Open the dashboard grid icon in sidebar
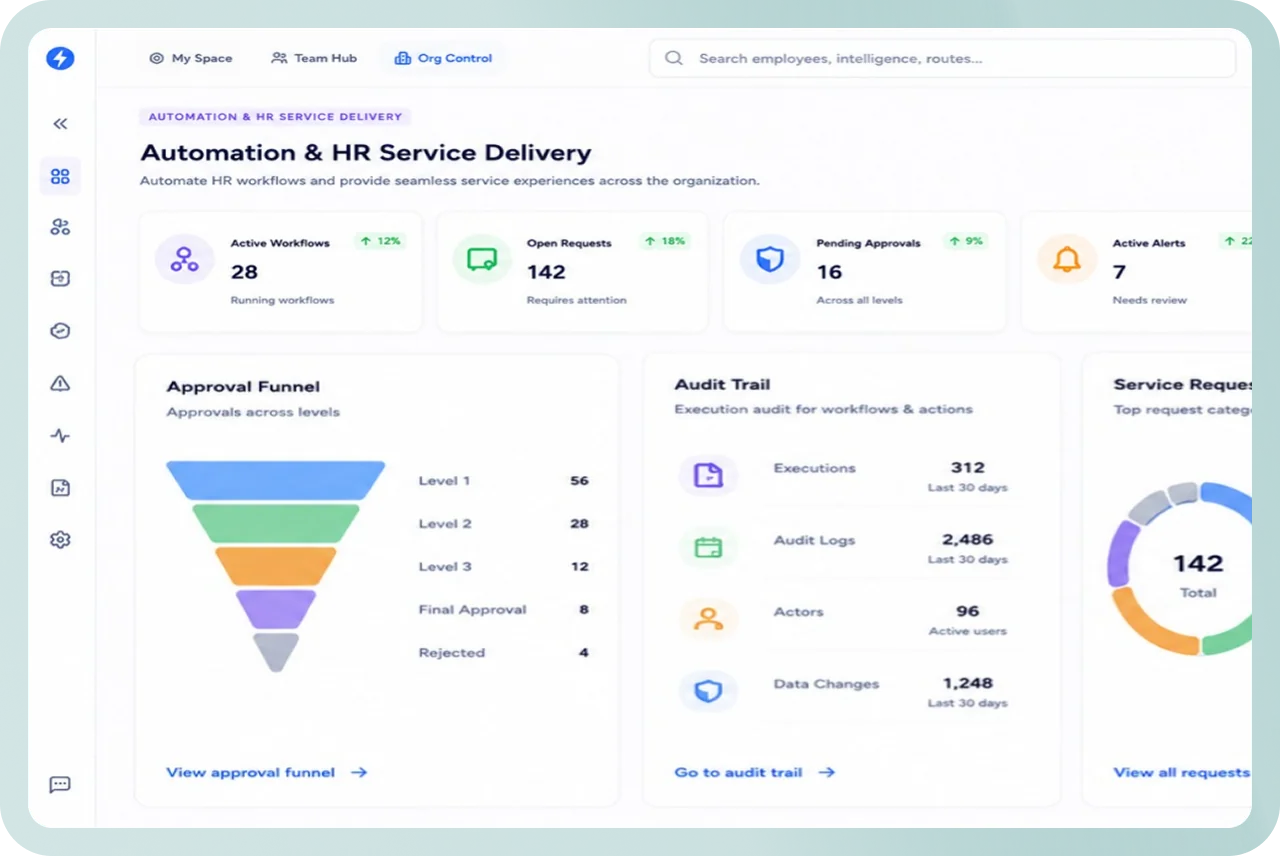1280x856 pixels. (x=60, y=176)
